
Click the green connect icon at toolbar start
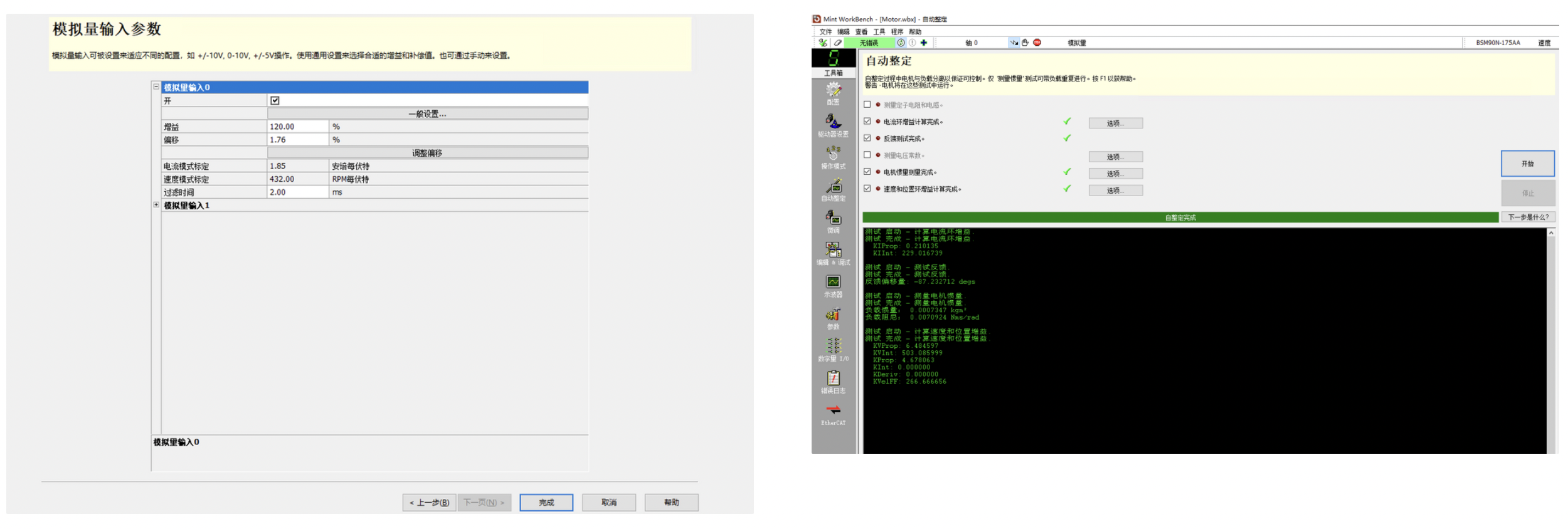click(823, 43)
